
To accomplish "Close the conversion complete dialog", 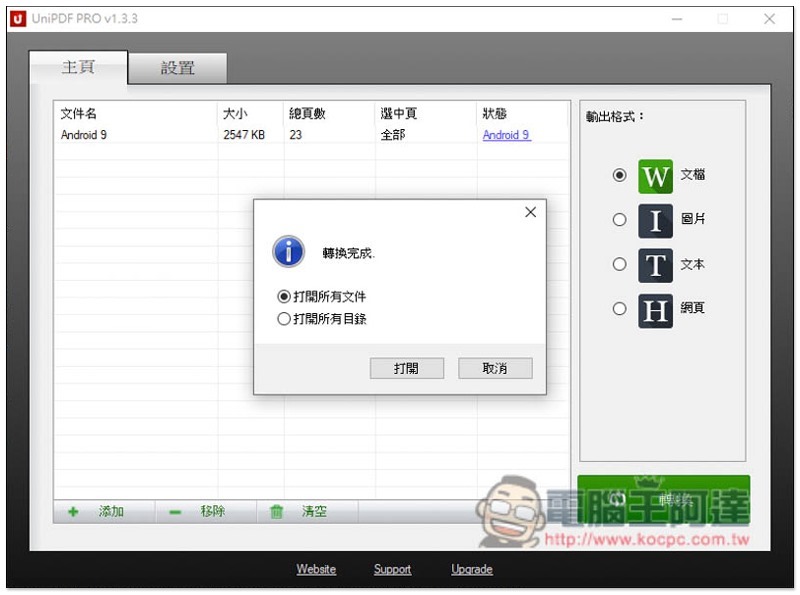I will [531, 212].
